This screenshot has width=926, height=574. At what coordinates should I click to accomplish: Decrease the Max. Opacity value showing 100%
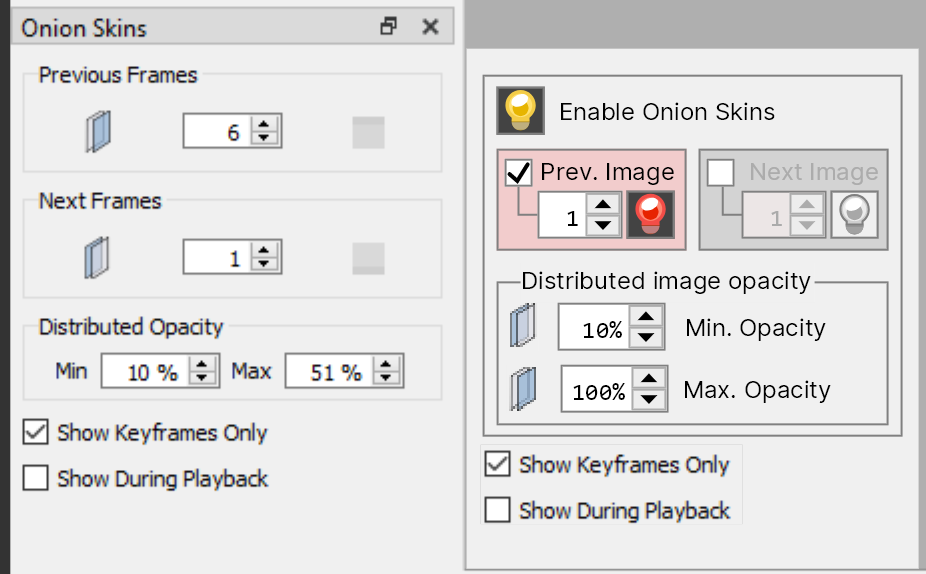(x=649, y=399)
